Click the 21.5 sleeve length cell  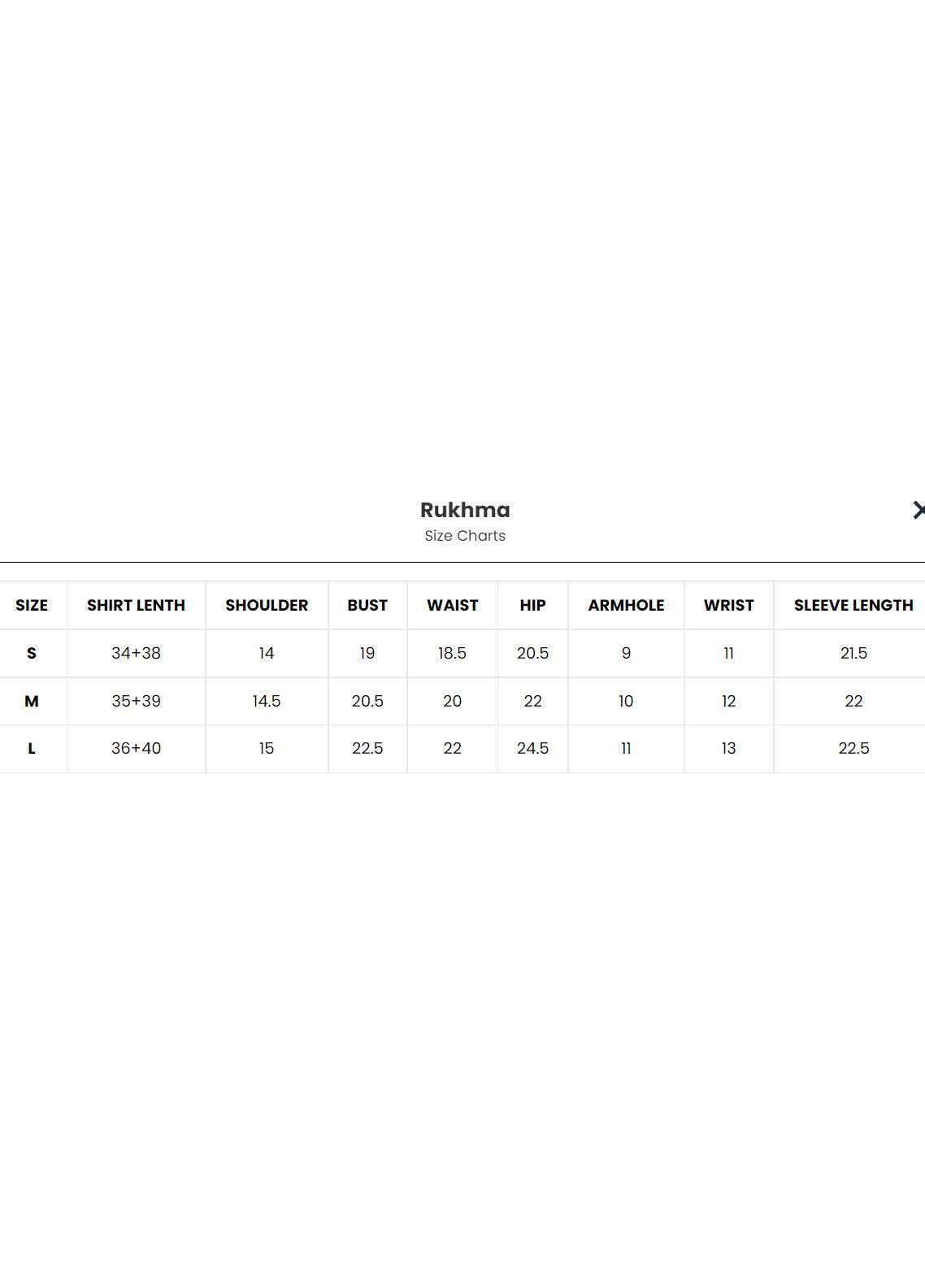point(853,653)
